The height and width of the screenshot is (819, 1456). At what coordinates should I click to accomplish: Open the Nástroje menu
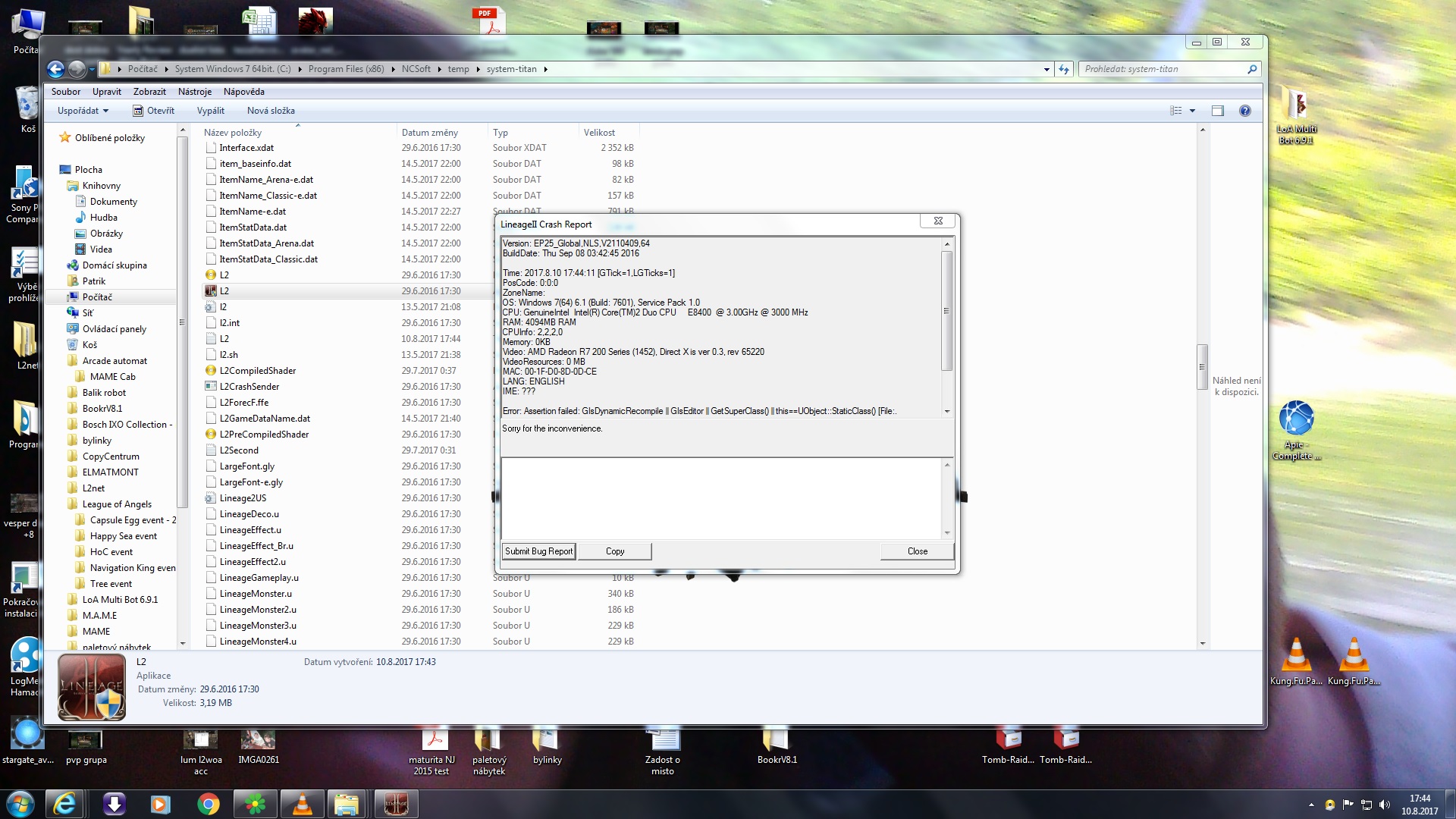195,92
